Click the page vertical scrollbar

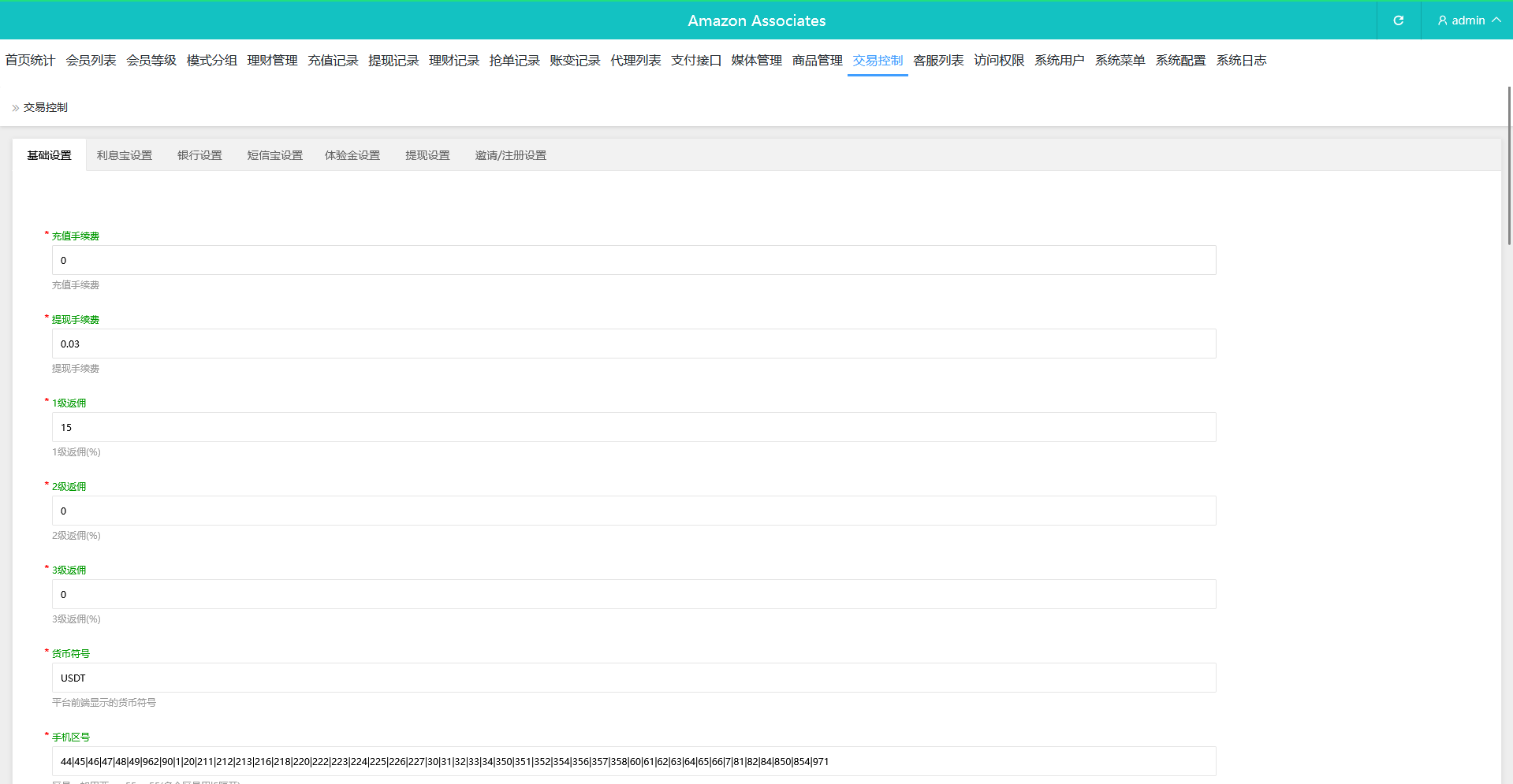[x=1509, y=165]
